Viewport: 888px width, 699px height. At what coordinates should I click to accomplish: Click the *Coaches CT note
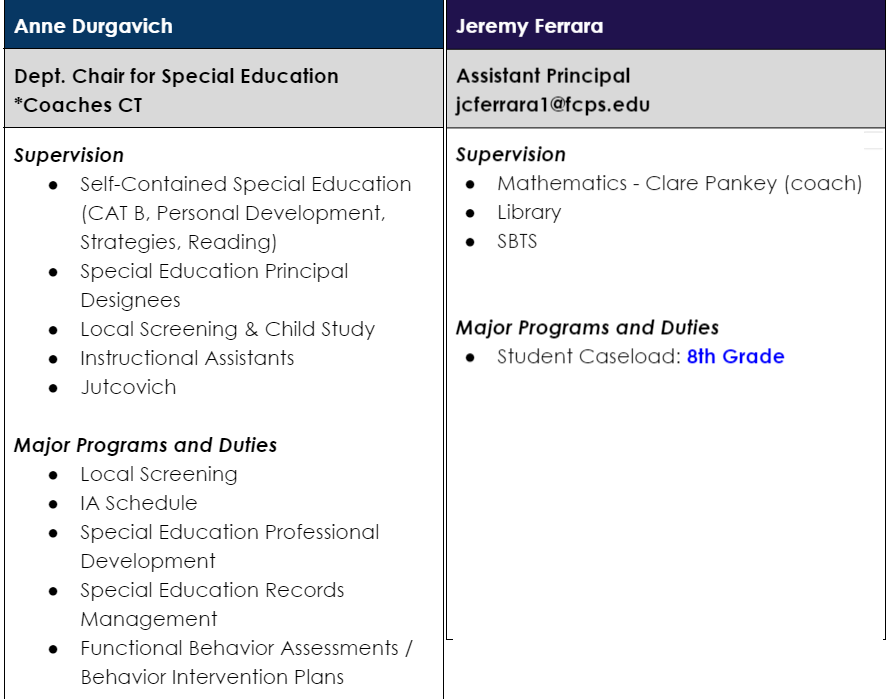(78, 104)
